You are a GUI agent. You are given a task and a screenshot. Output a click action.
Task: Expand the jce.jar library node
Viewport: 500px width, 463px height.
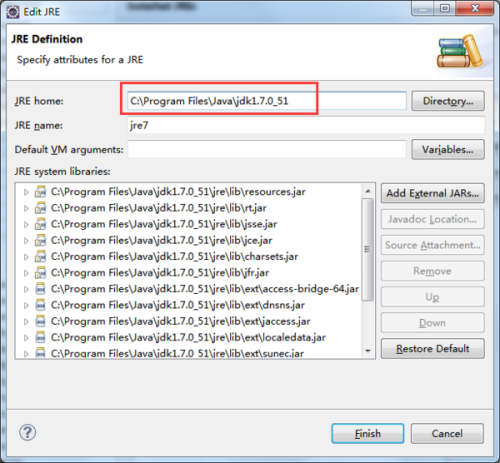click(26, 240)
